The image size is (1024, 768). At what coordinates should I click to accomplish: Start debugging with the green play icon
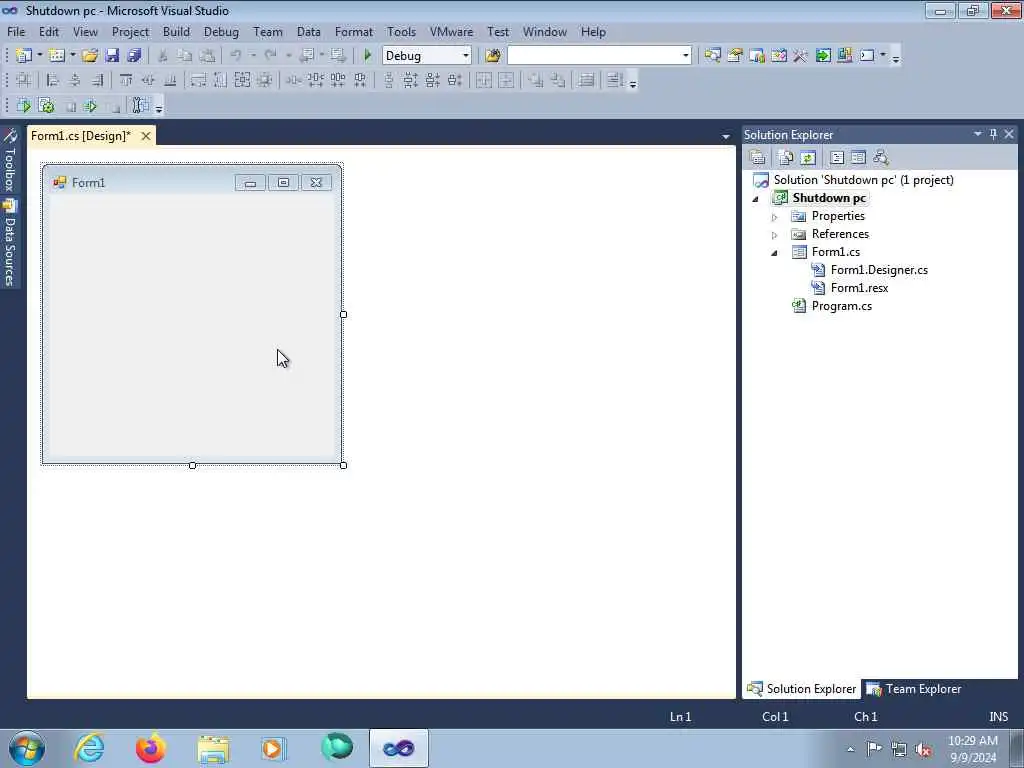(x=367, y=56)
